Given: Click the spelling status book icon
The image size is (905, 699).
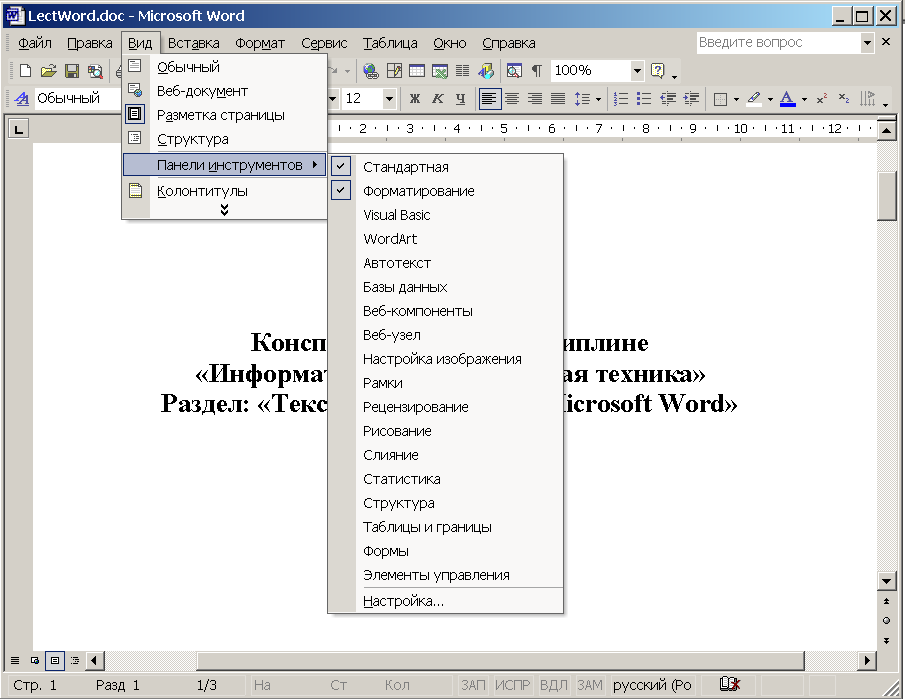Looking at the screenshot, I should (730, 685).
